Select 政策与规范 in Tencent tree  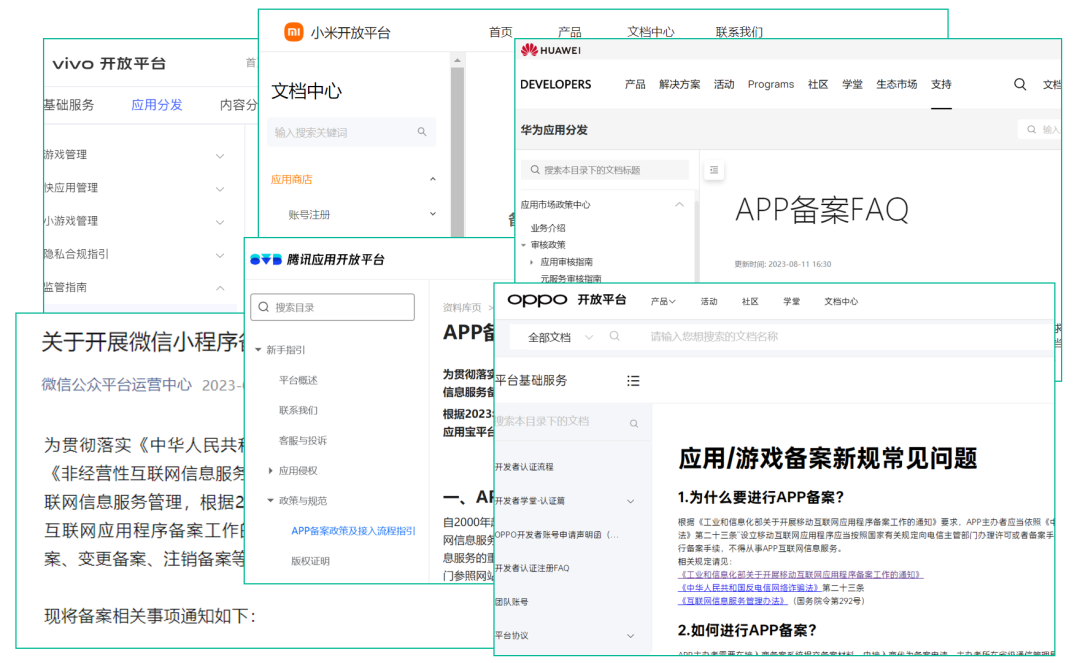point(302,501)
